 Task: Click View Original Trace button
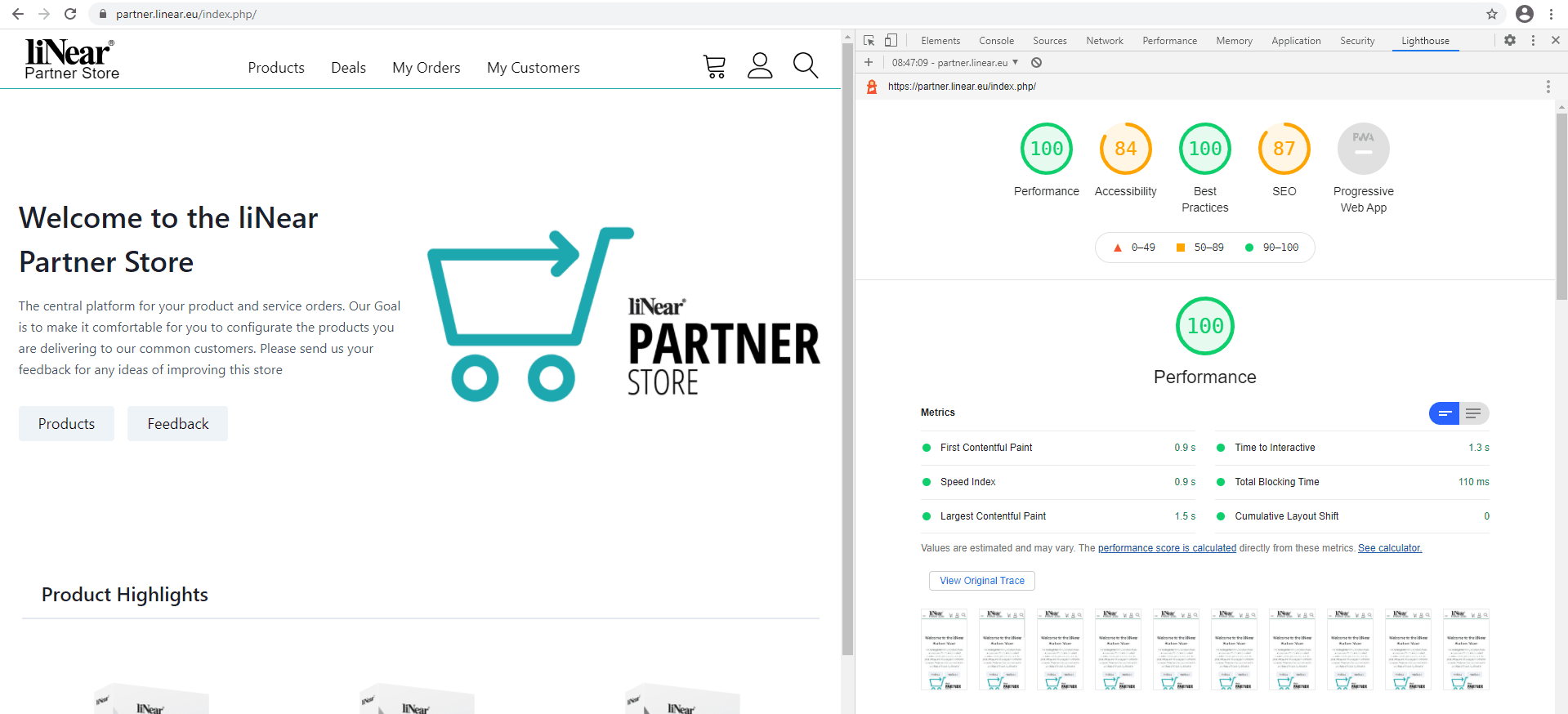(982, 581)
